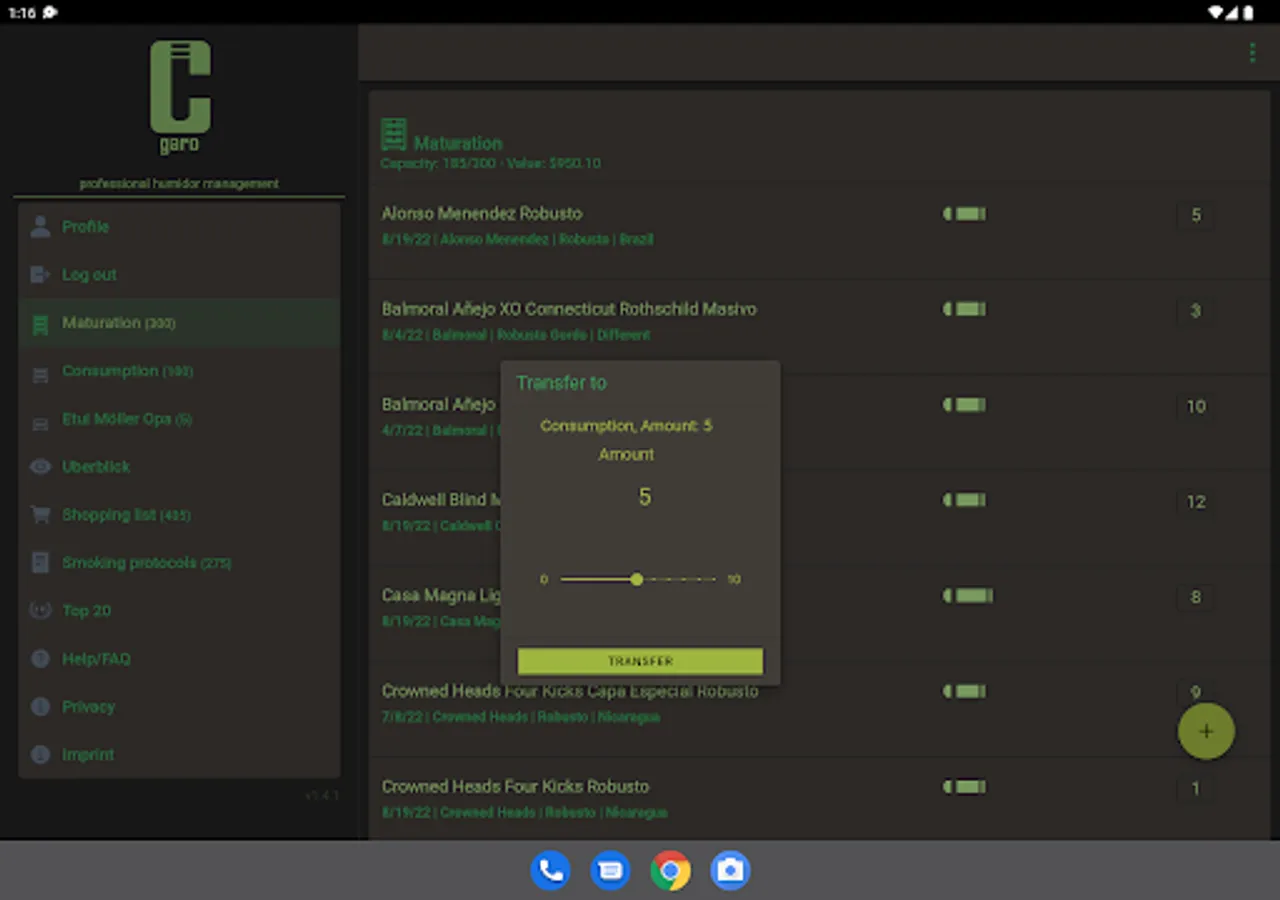Click 'Consumption, Amount: 5' text in dialog
Screen dimensions: 1280x900
(x=626, y=426)
